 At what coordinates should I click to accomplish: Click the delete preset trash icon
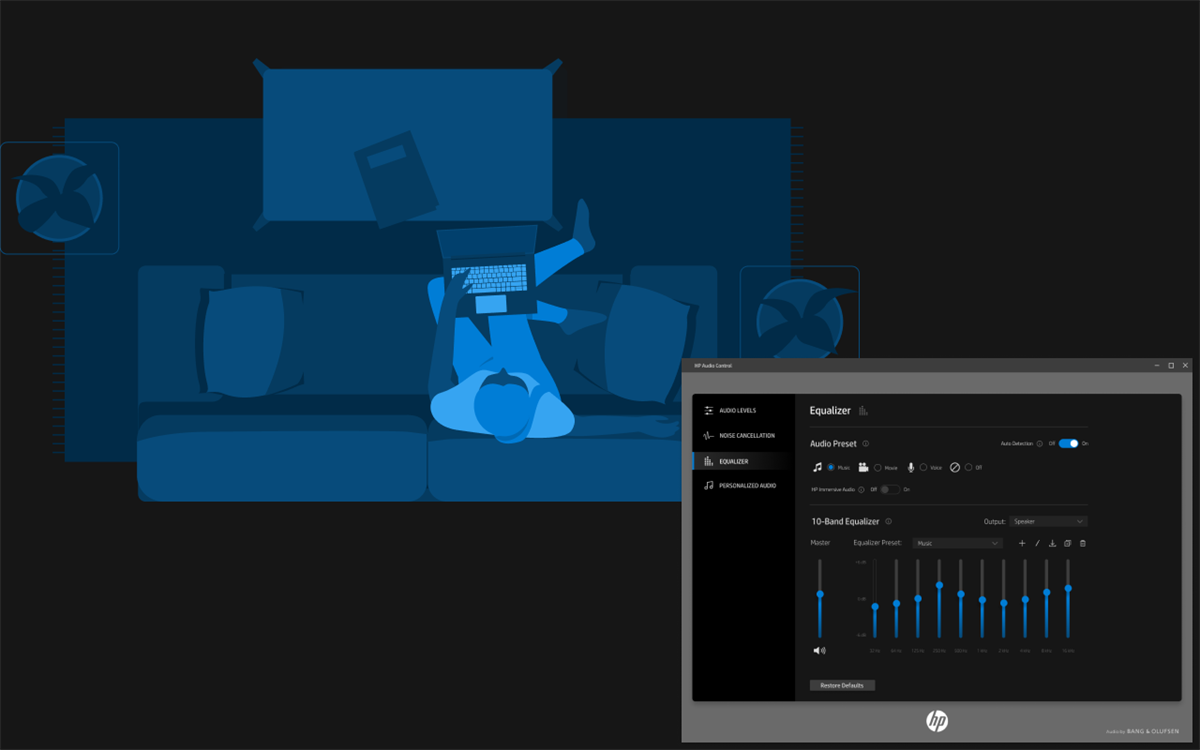click(x=1083, y=543)
